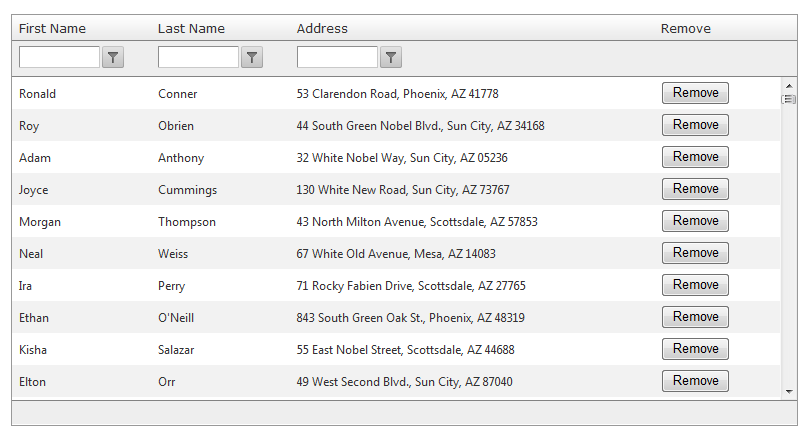Sort by First Name column header
This screenshot has height=431, width=807.
click(52, 29)
